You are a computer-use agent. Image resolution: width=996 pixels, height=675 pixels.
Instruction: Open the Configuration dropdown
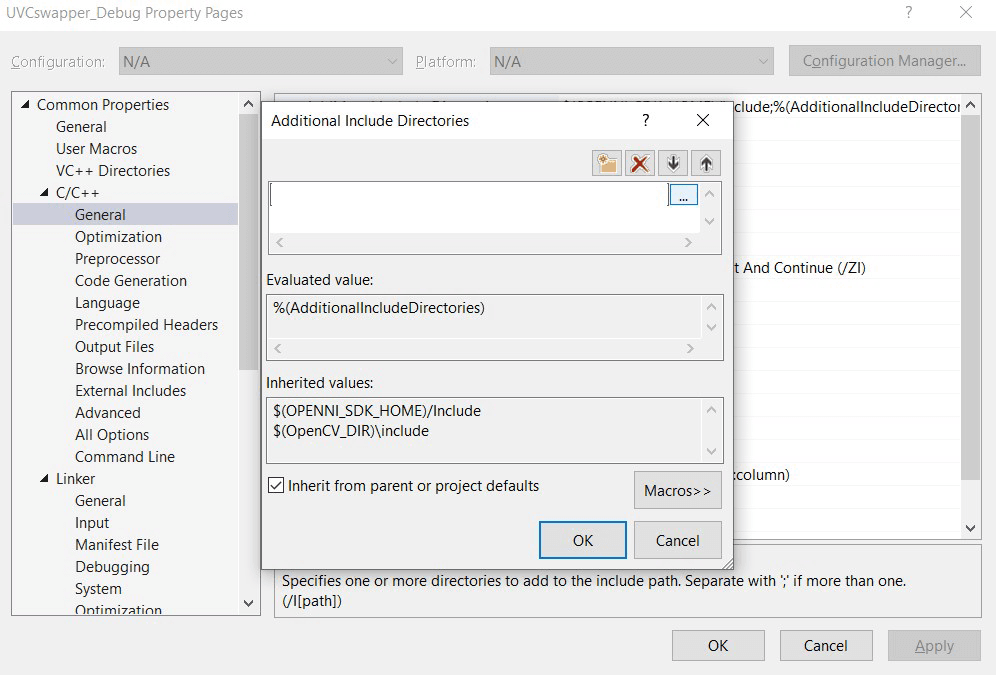pyautogui.click(x=260, y=62)
